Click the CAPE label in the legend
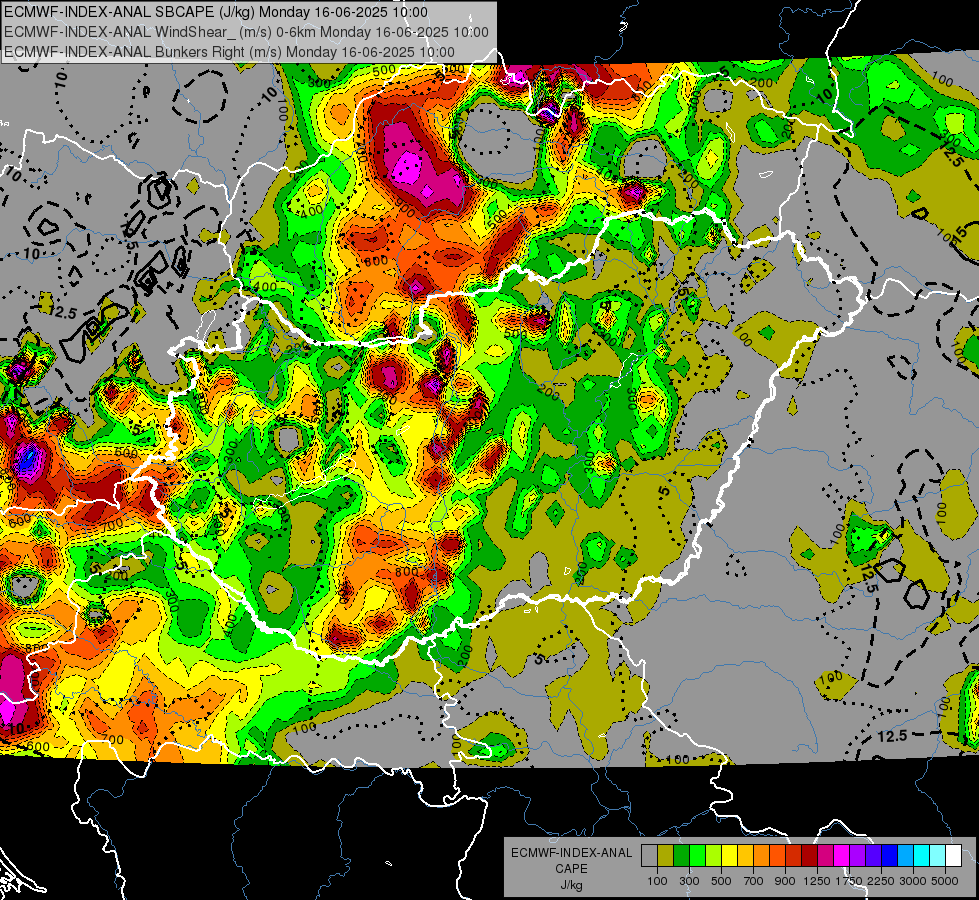The width and height of the screenshot is (979, 900). pos(571,869)
